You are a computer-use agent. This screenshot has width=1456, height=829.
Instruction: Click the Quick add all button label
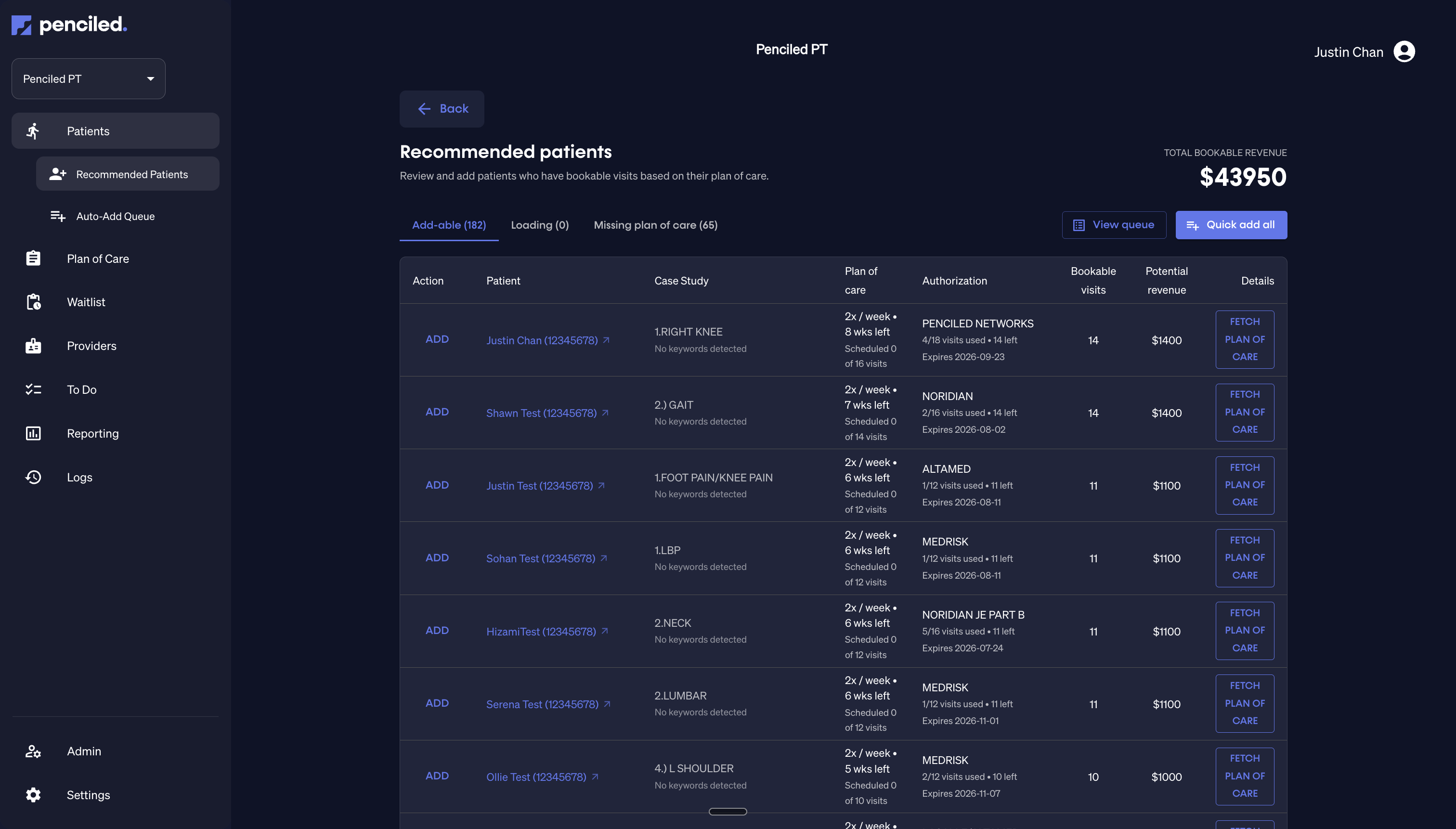click(x=1240, y=225)
